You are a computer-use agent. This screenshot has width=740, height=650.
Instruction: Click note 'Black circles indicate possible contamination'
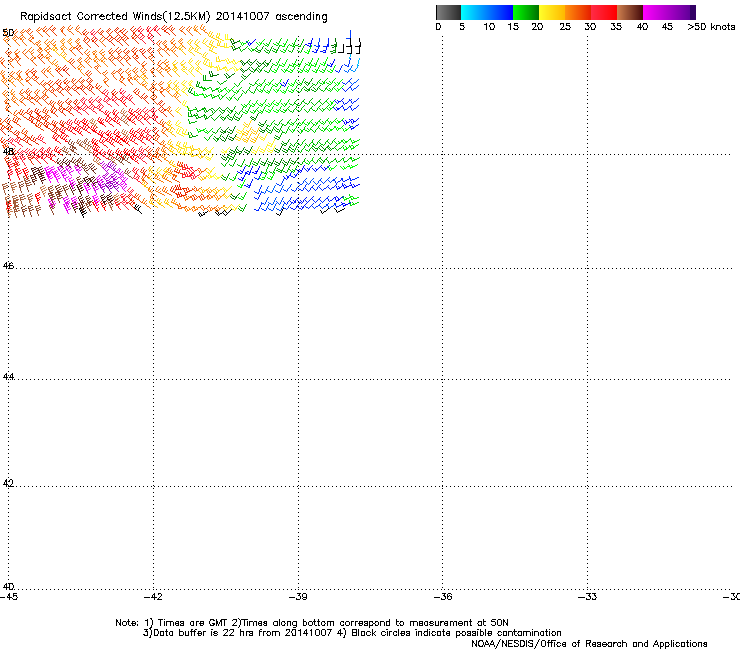456,633
